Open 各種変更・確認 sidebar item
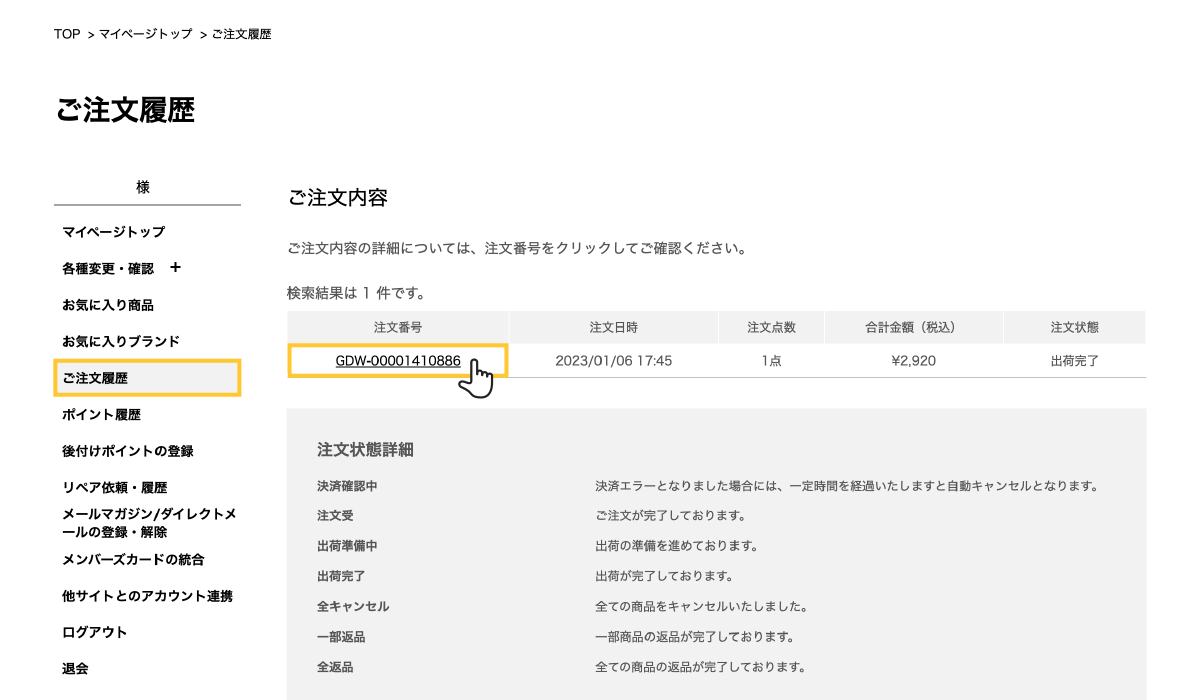 pyautogui.click(x=108, y=269)
